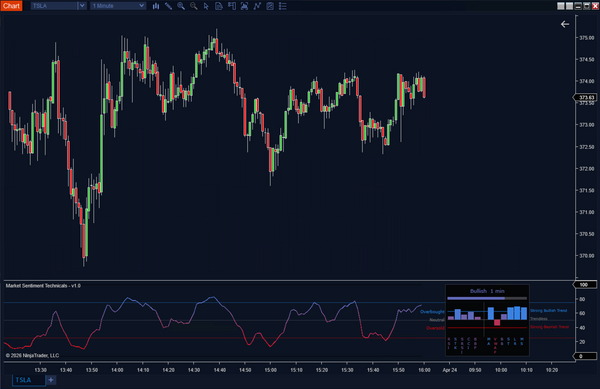Open the orange Chart menu button
Viewport: 600px width, 389px height.
tap(11, 6)
